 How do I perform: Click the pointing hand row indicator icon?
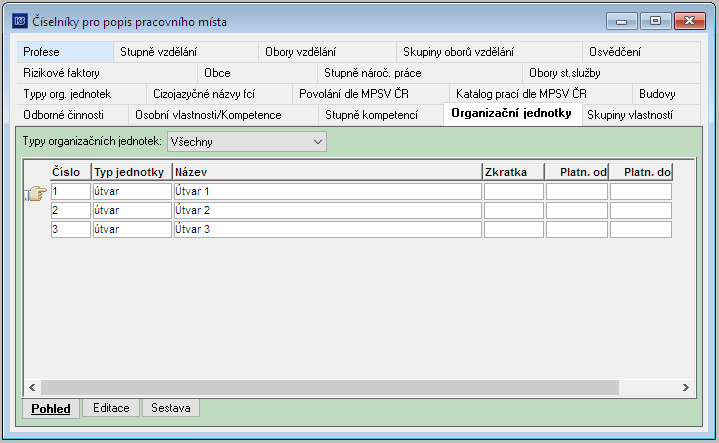click(x=36, y=193)
